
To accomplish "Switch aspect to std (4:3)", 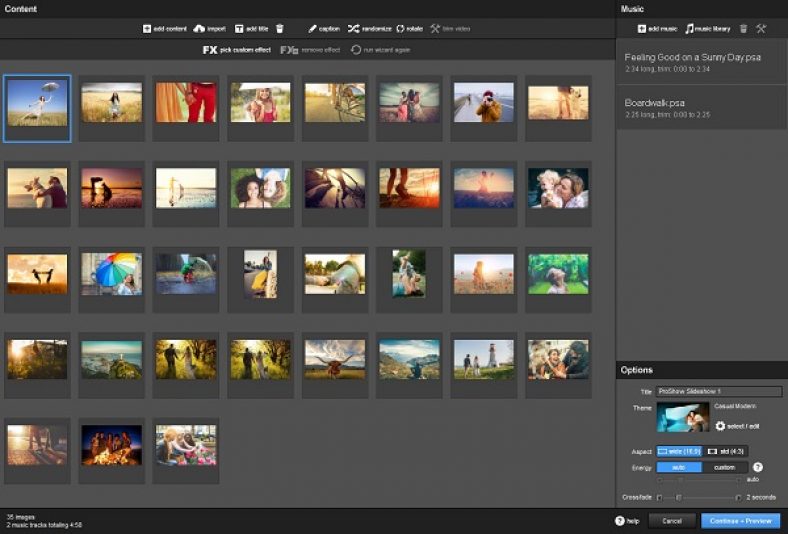I will pos(726,452).
